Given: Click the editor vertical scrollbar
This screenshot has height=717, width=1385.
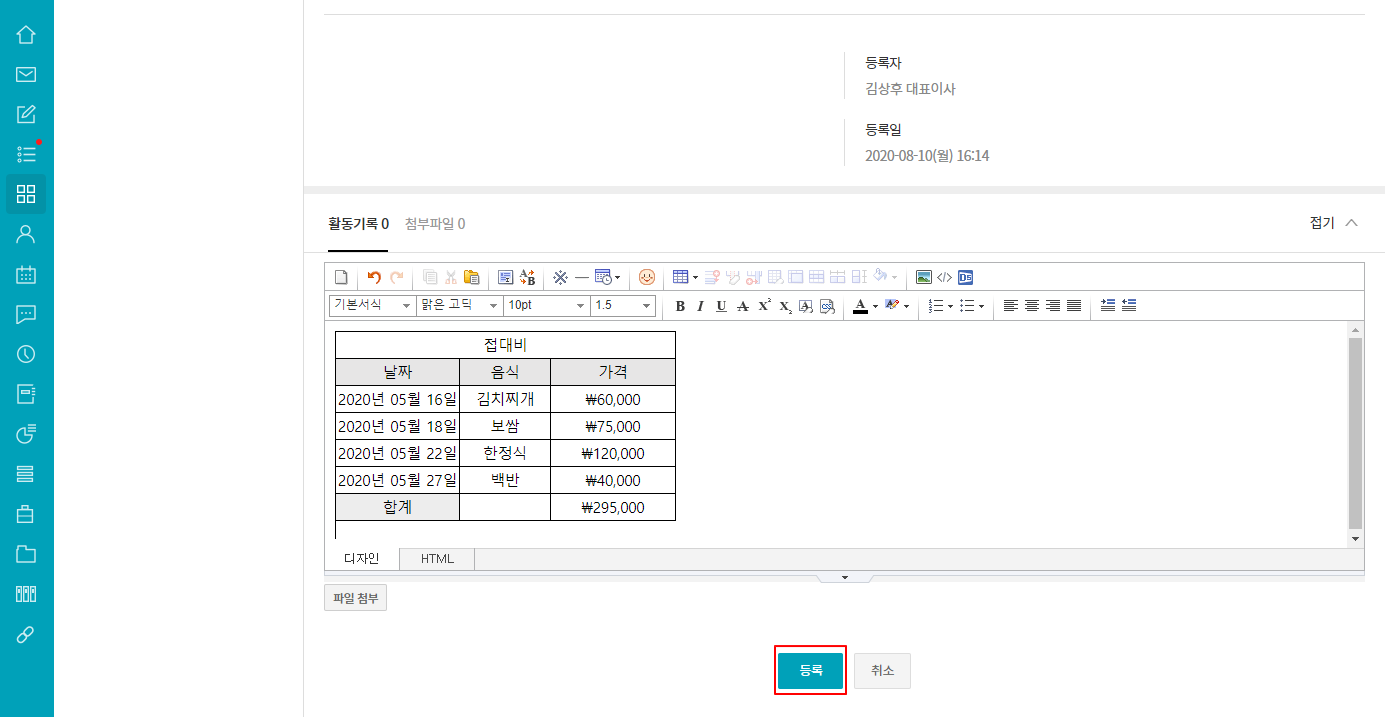Looking at the screenshot, I should click(x=1355, y=432).
